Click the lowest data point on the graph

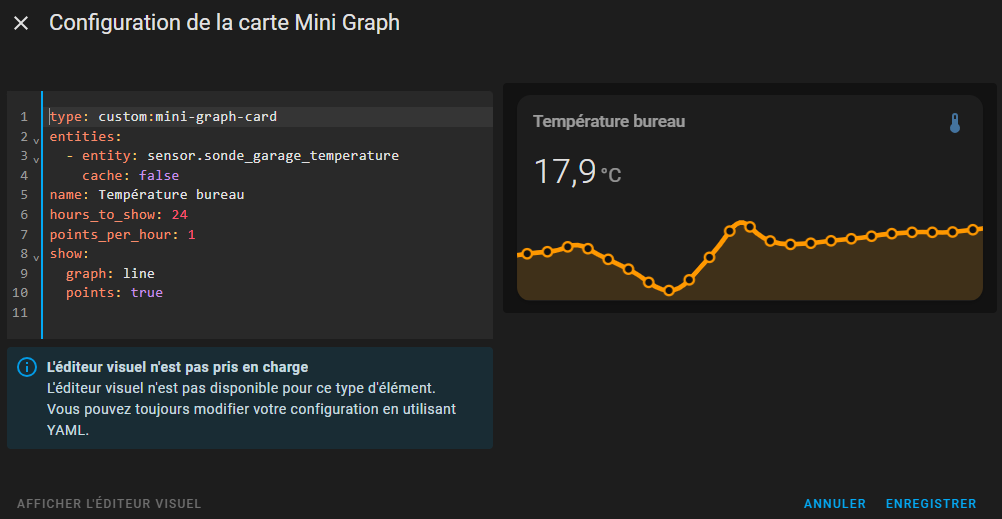tap(669, 291)
